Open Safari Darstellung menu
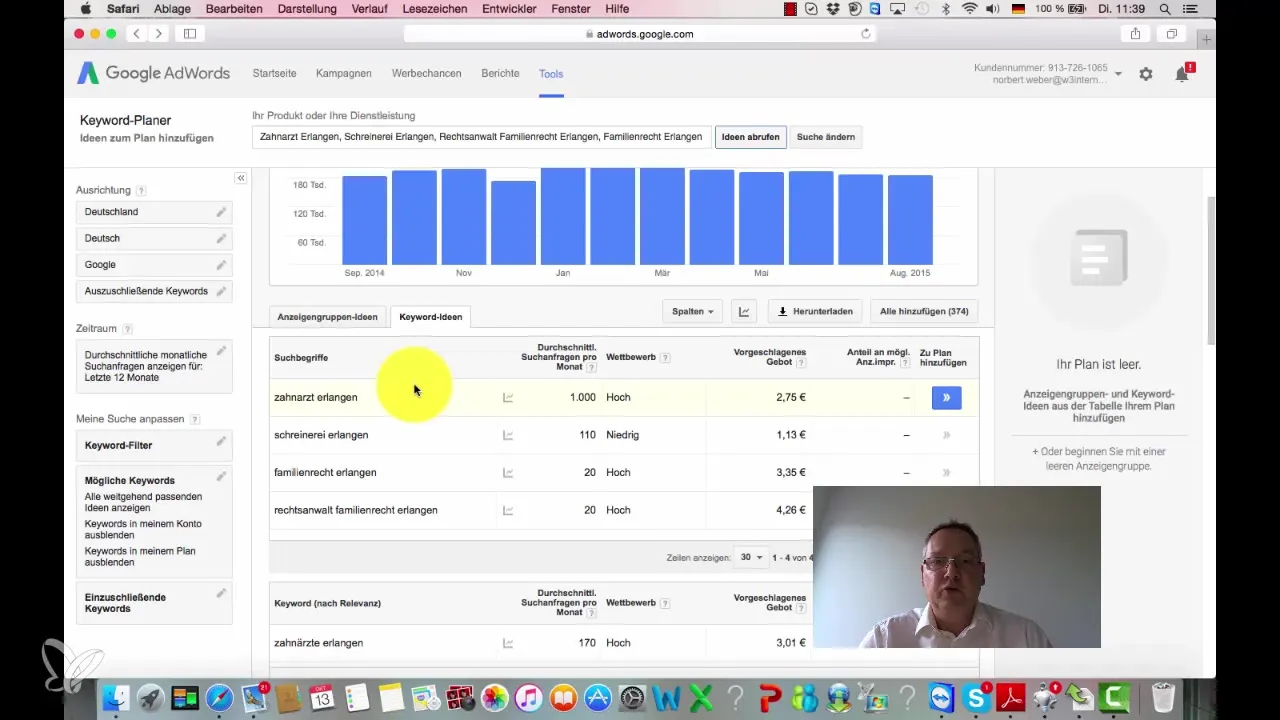 [307, 9]
